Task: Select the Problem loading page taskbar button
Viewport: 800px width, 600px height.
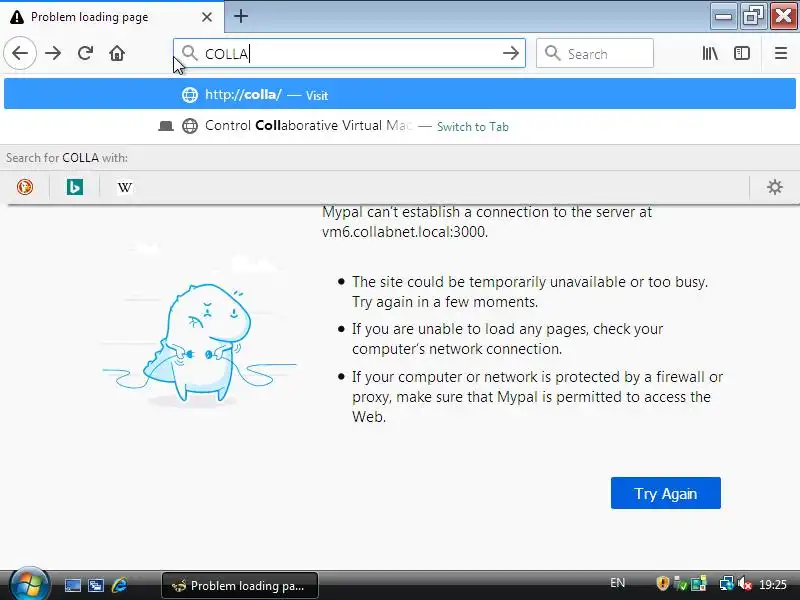Action: tap(240, 585)
